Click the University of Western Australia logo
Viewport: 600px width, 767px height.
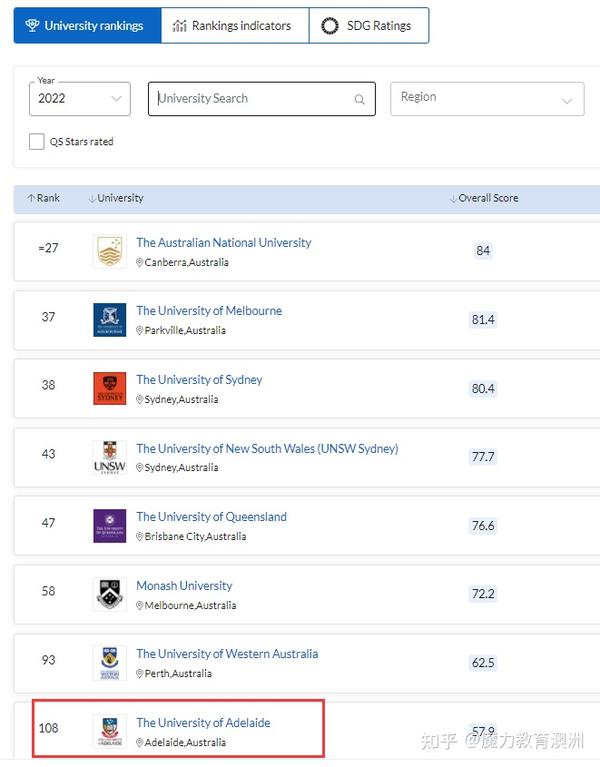110,663
